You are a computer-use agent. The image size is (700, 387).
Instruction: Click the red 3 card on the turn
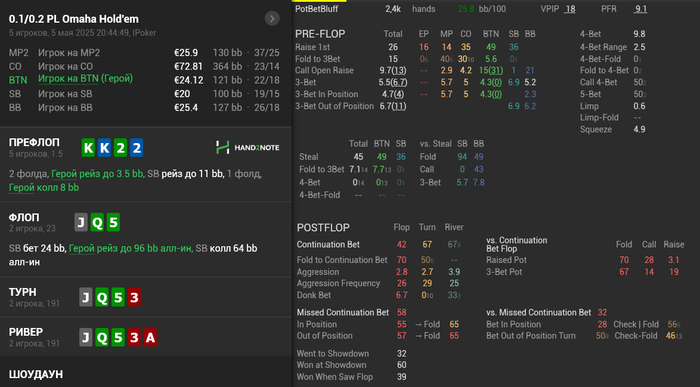[134, 297]
